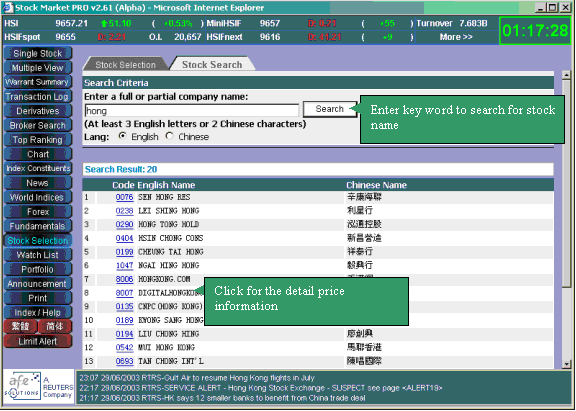Select the SEN HONG RES row name
This screenshot has width=576, height=411.
click(x=164, y=197)
